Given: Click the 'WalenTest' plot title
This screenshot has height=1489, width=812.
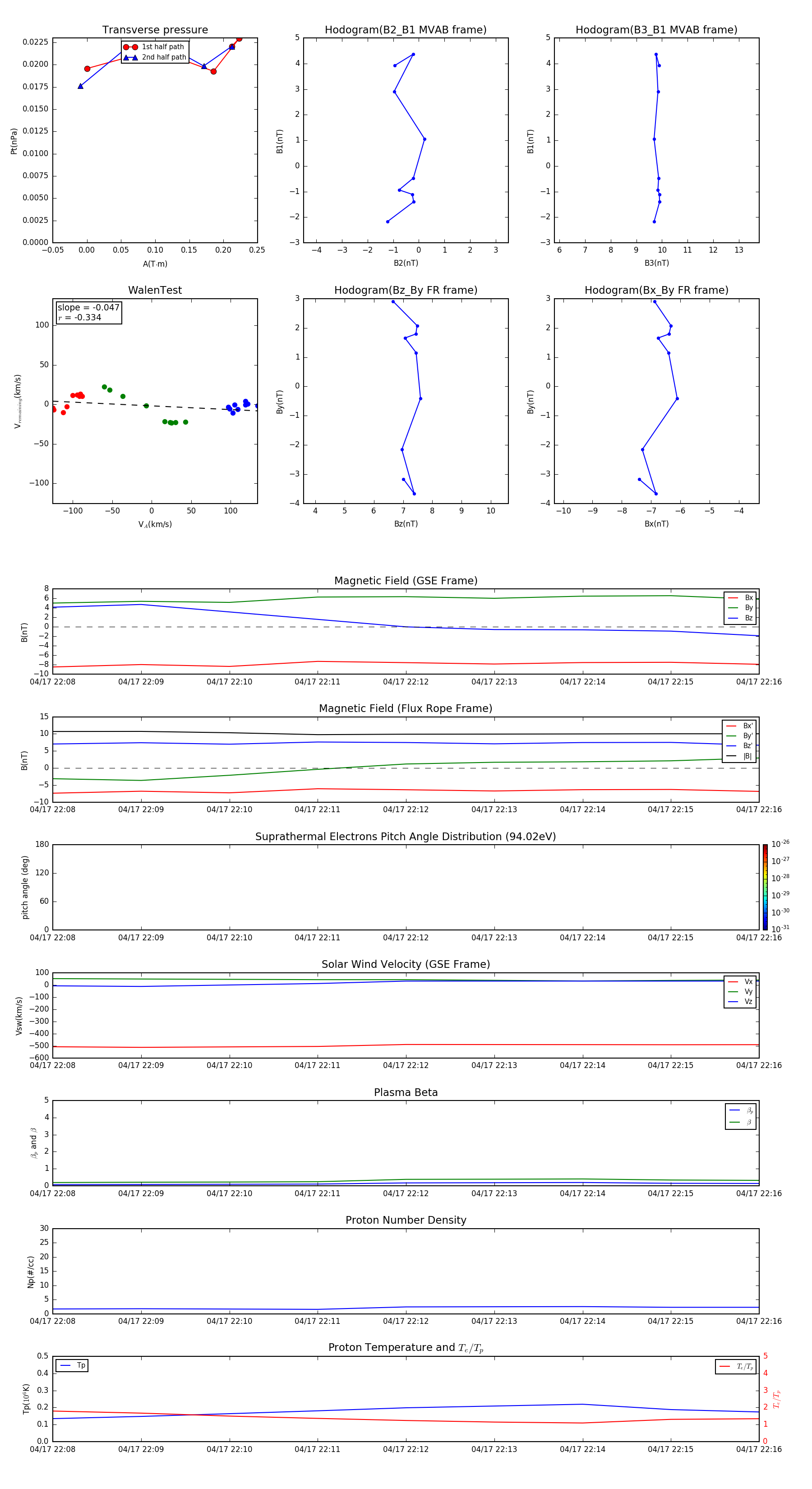Looking at the screenshot, I should 155,290.
